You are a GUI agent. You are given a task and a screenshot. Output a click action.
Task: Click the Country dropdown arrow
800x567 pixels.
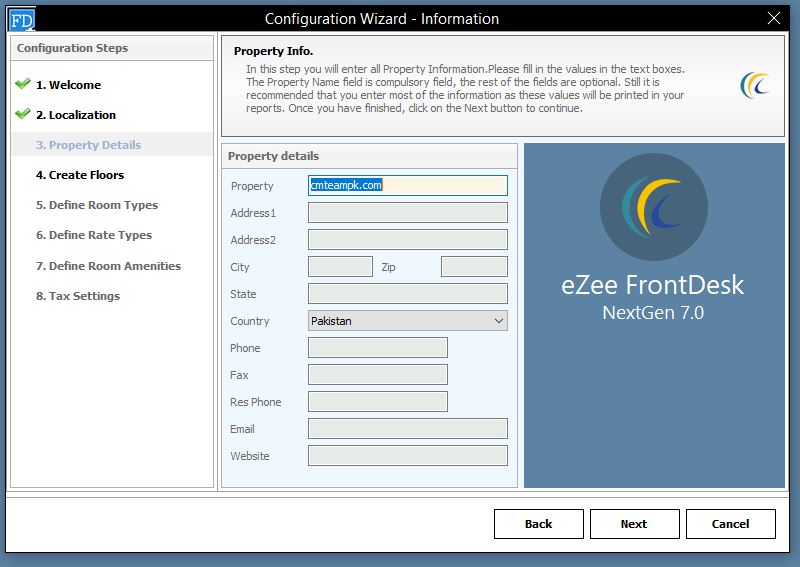tap(498, 321)
